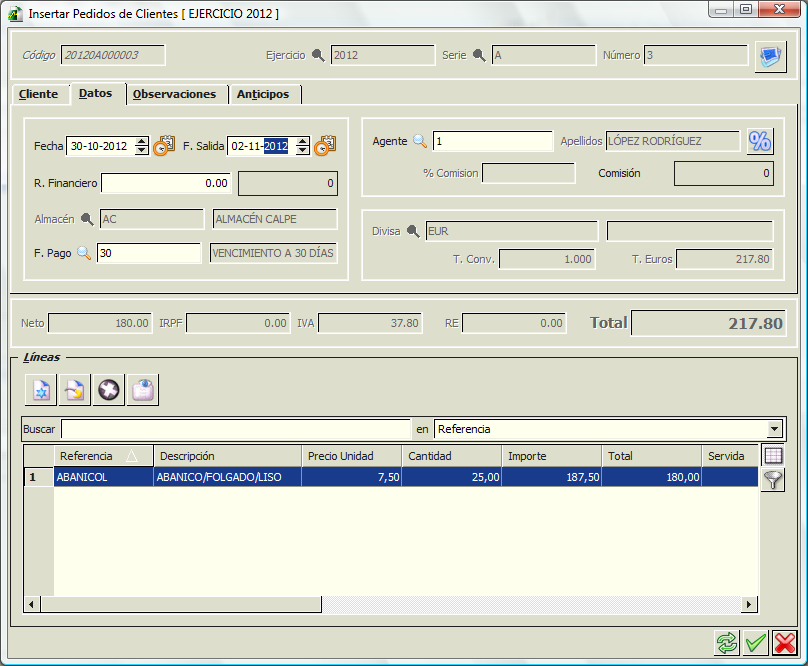Image resolution: width=808 pixels, height=666 pixels.
Task: Click in the Buscar text field
Action: pyautogui.click(x=236, y=429)
